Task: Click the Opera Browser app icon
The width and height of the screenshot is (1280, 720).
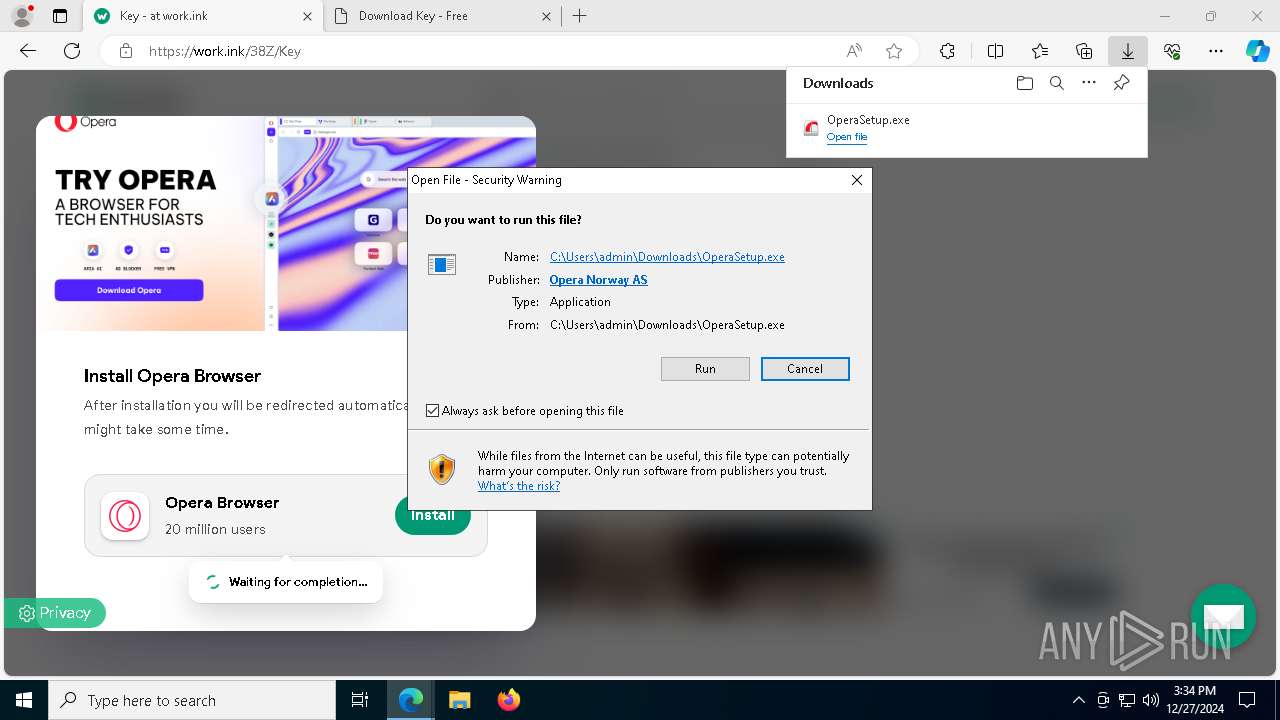Action: point(125,516)
